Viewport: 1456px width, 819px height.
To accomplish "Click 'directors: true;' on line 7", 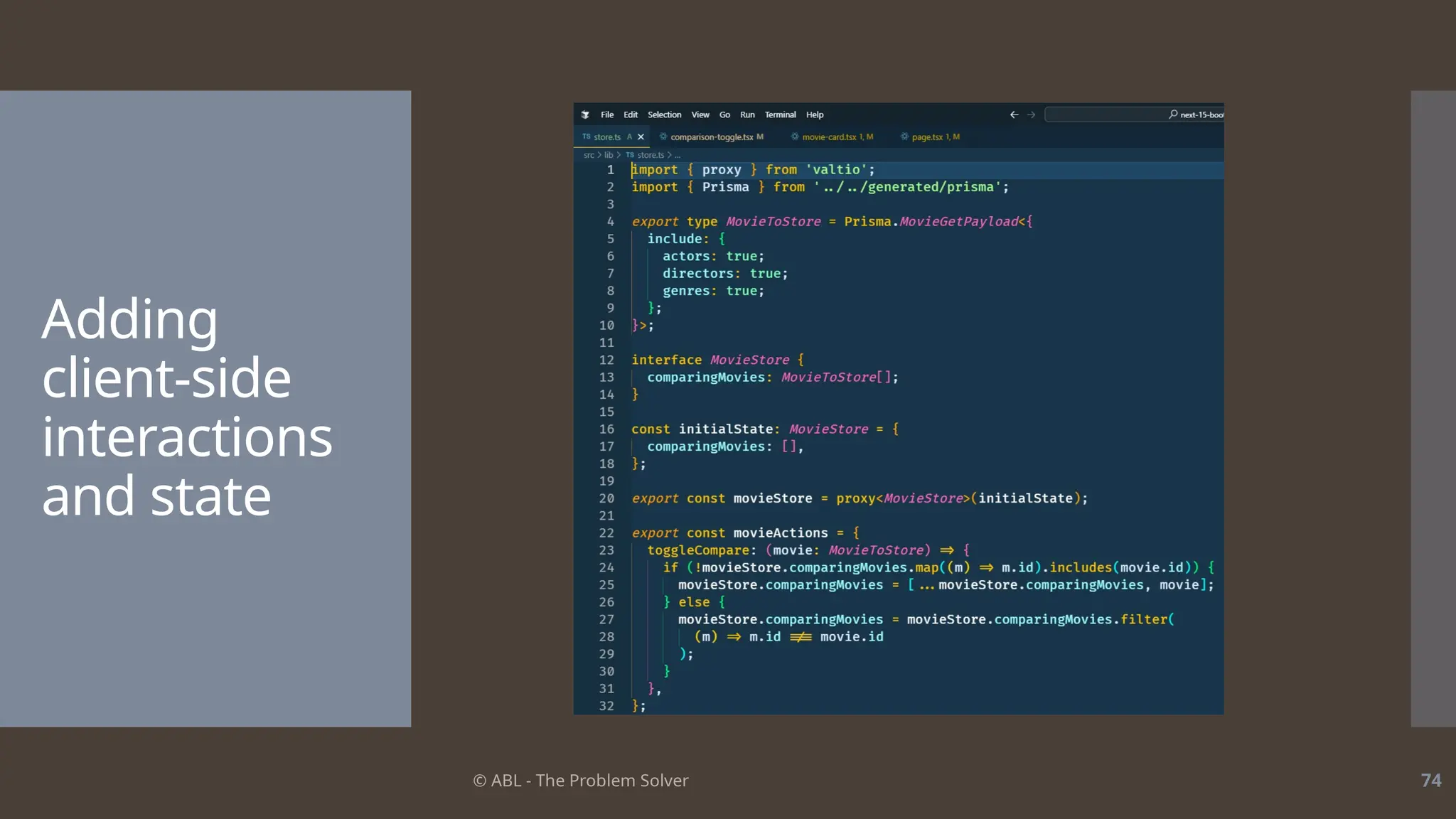I will coord(725,274).
